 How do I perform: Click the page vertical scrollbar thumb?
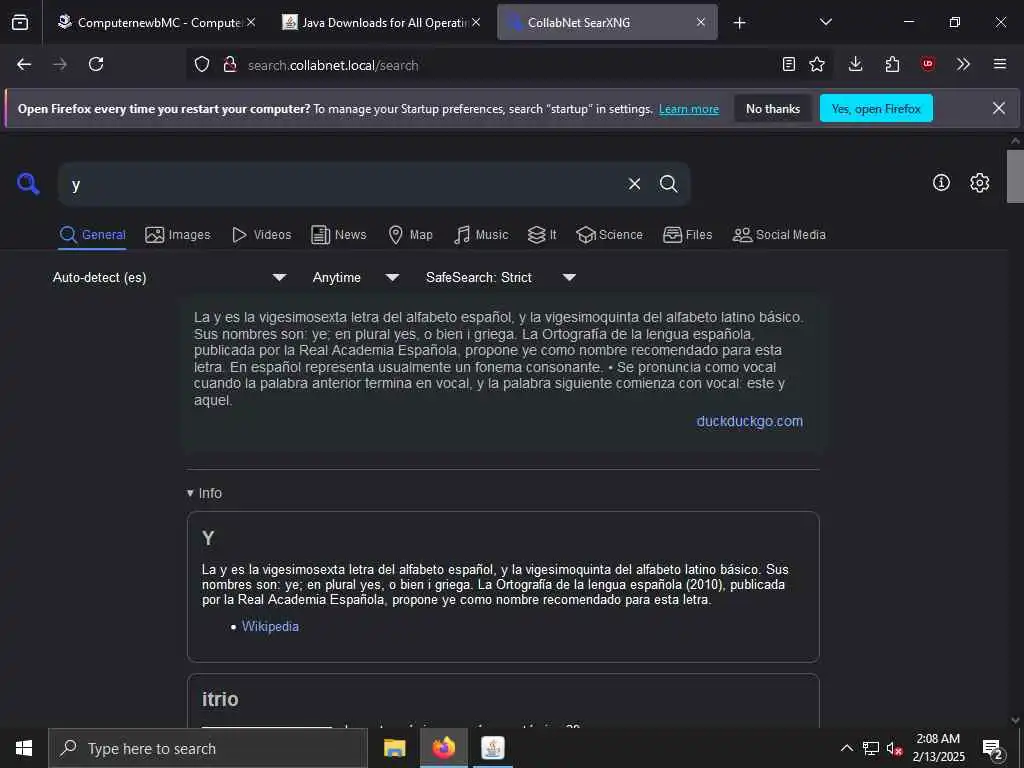point(1015,176)
